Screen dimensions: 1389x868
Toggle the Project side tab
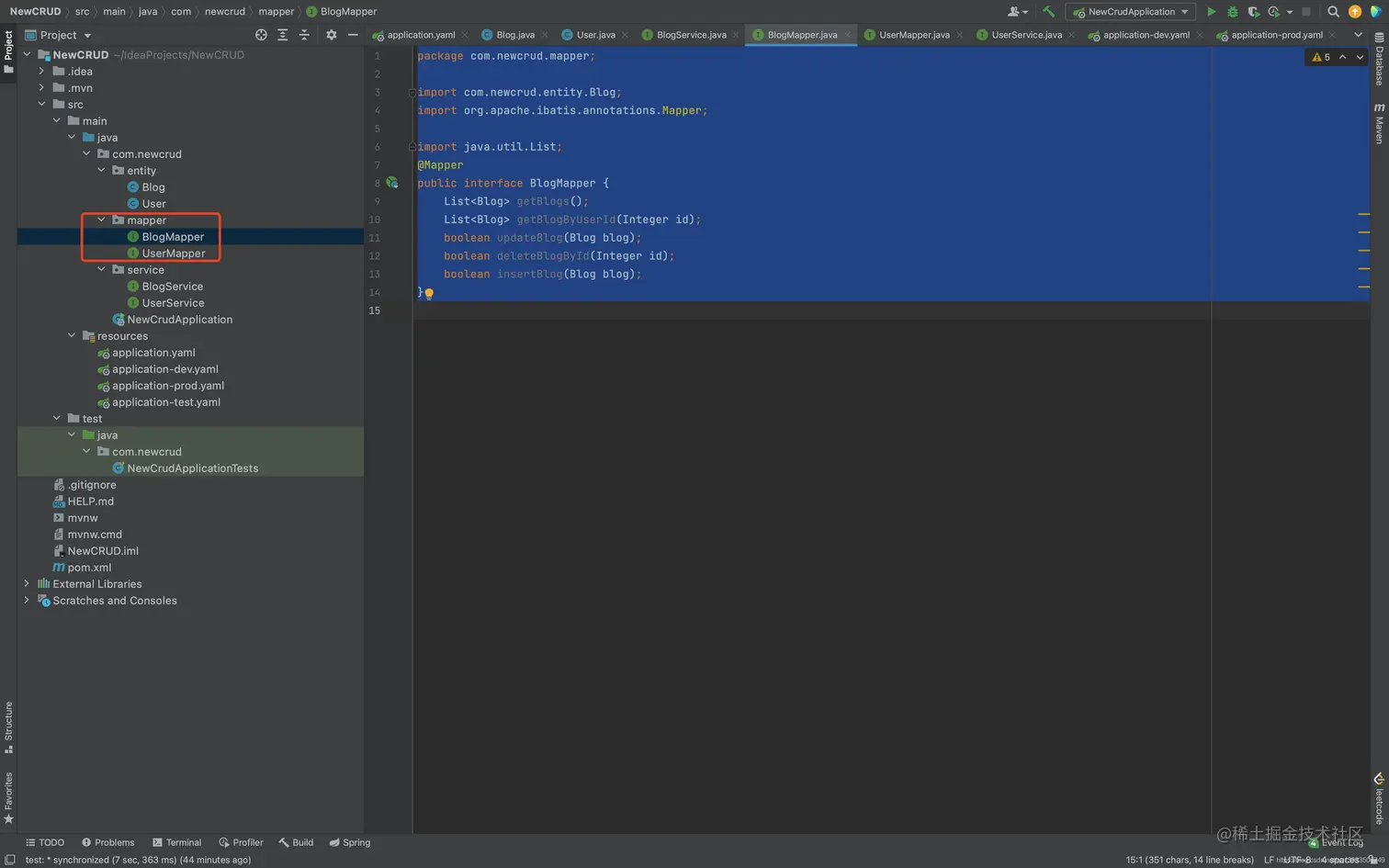(x=8, y=52)
